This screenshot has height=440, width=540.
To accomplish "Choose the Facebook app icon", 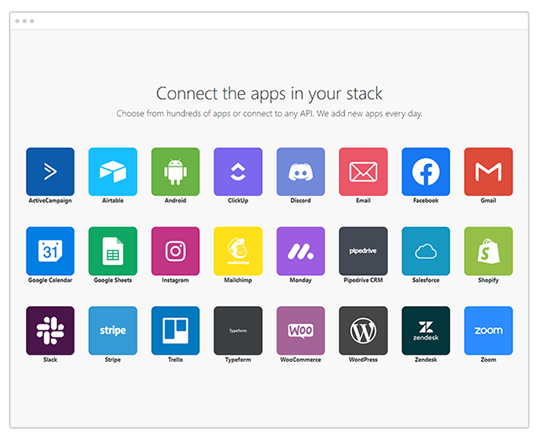I will (426, 172).
